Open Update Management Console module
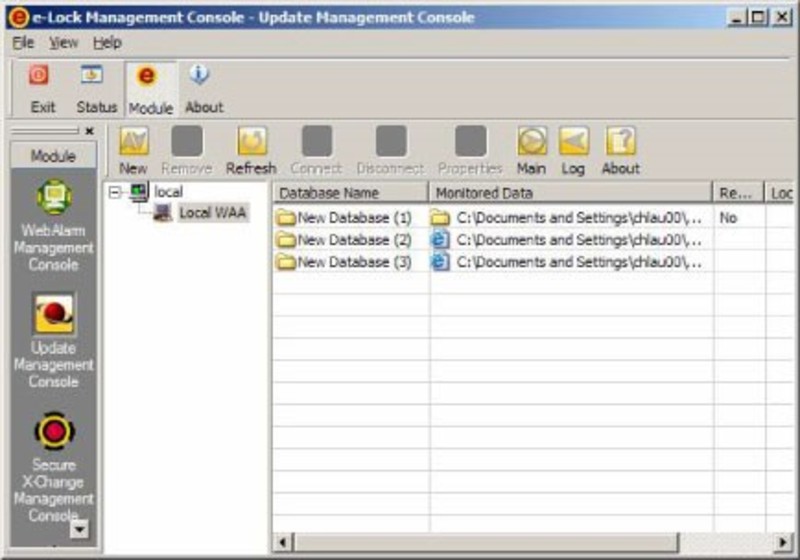This screenshot has width=800, height=560. point(54,314)
